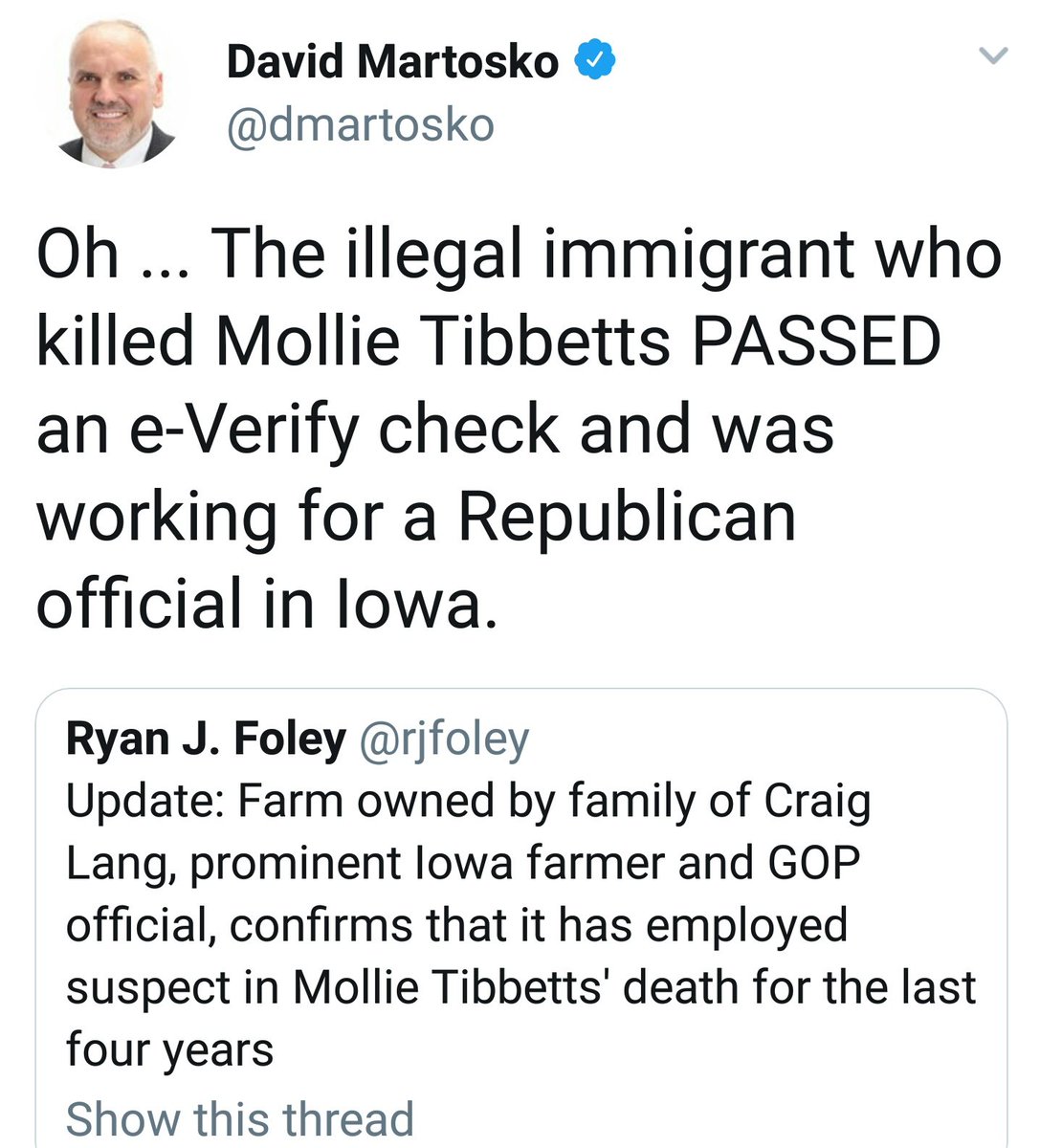The width and height of the screenshot is (1040, 1148).
Task: Click Show this thread link
Action: pos(239,1118)
